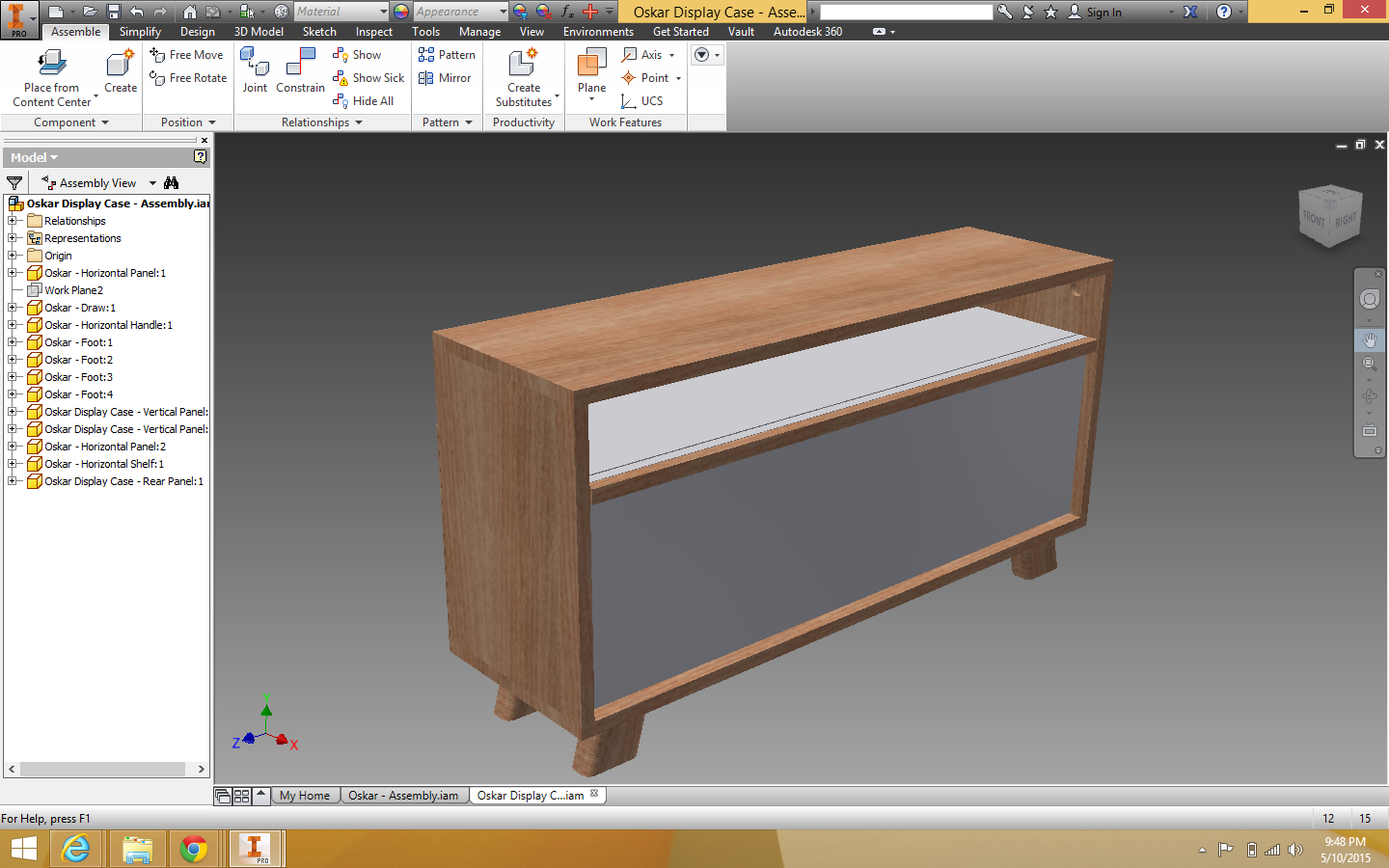Open the Oskar - Assembly.iam document tab

(403, 796)
